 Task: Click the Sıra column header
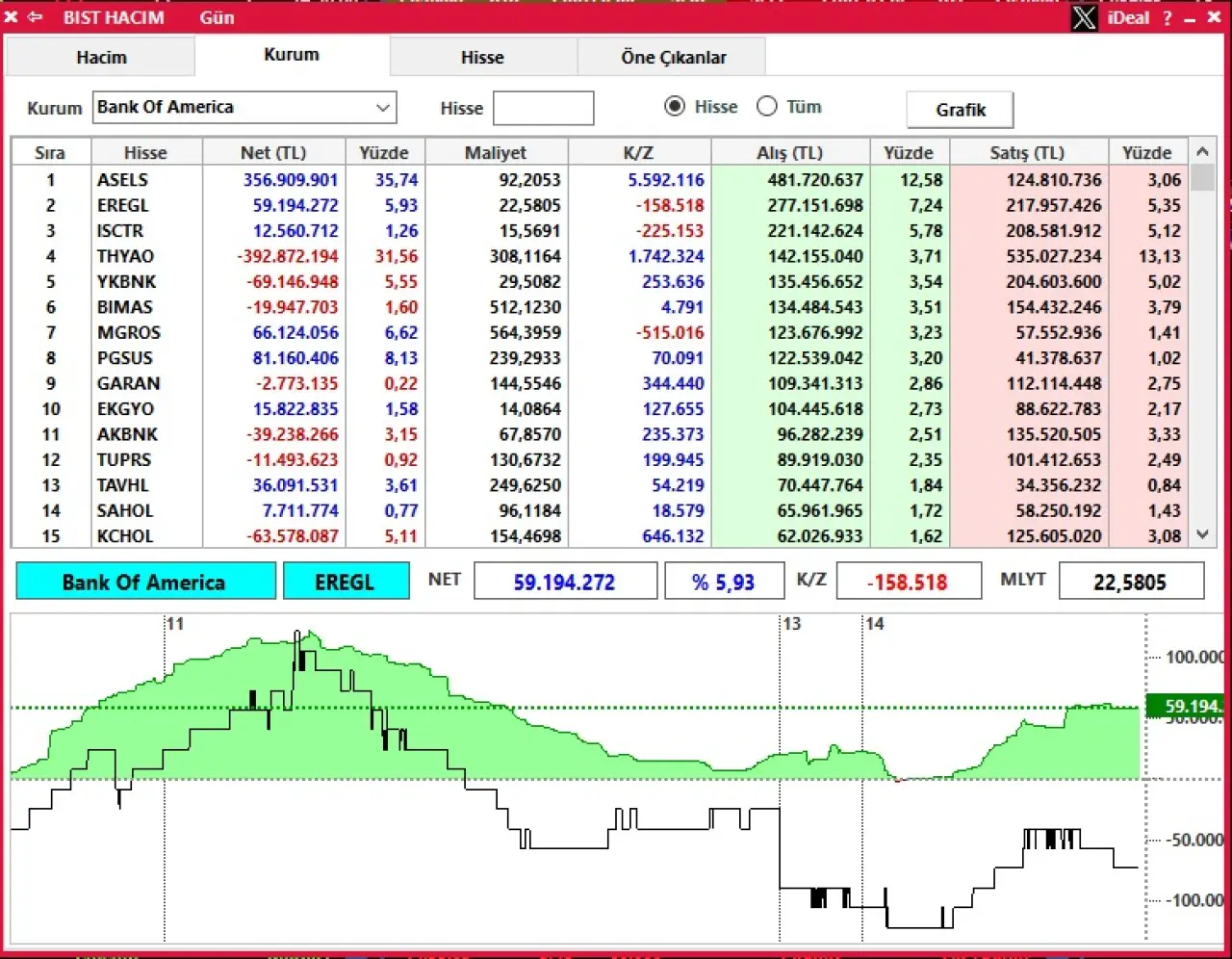[x=50, y=153]
